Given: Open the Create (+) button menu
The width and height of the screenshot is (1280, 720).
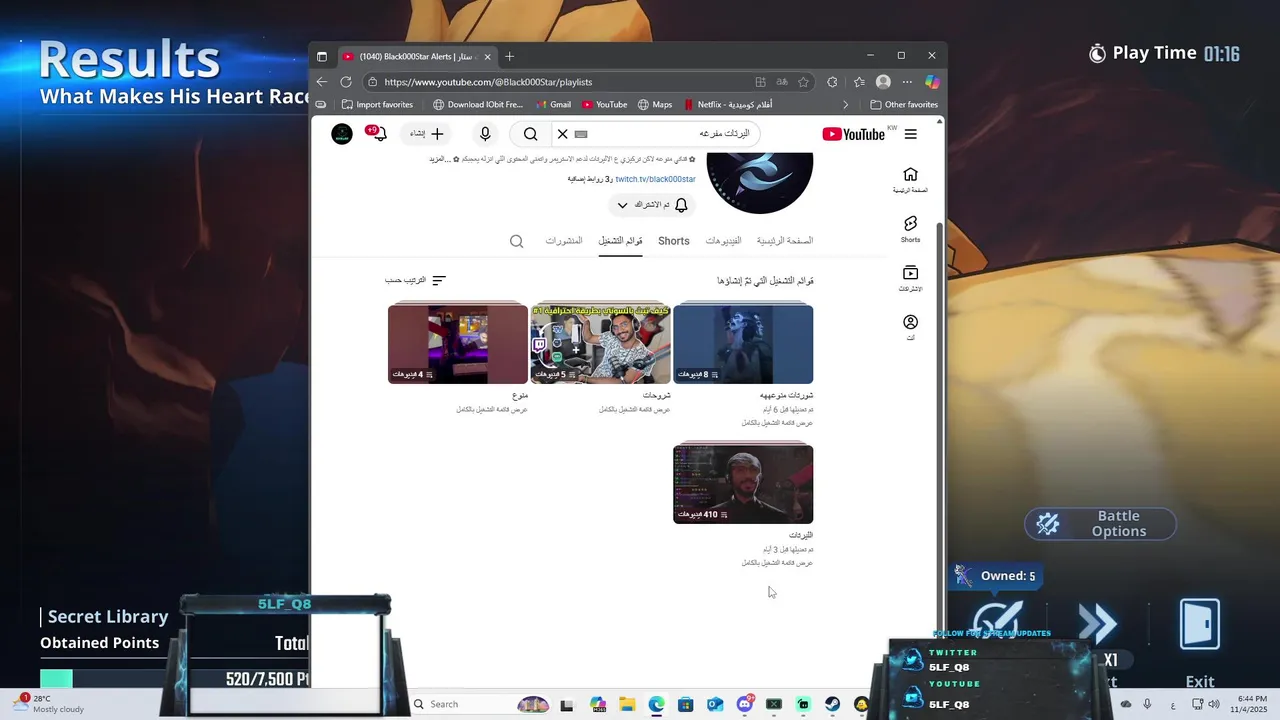Looking at the screenshot, I should click(x=427, y=134).
